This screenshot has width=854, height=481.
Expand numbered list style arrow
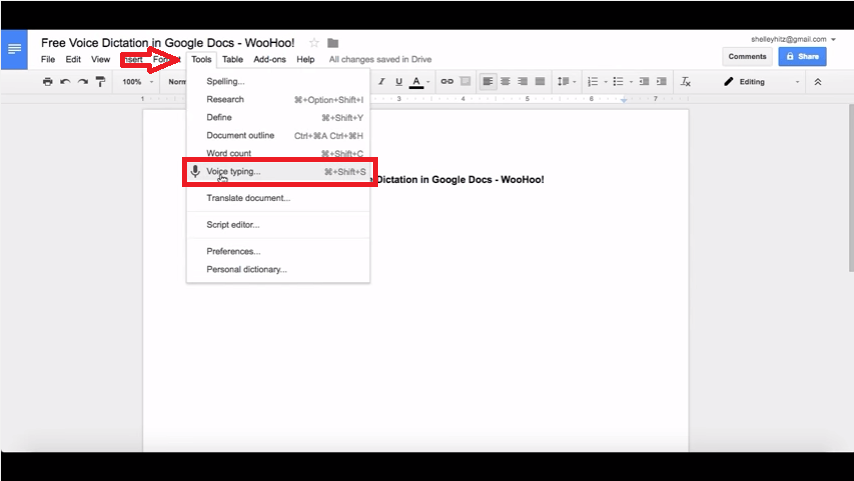click(606, 82)
